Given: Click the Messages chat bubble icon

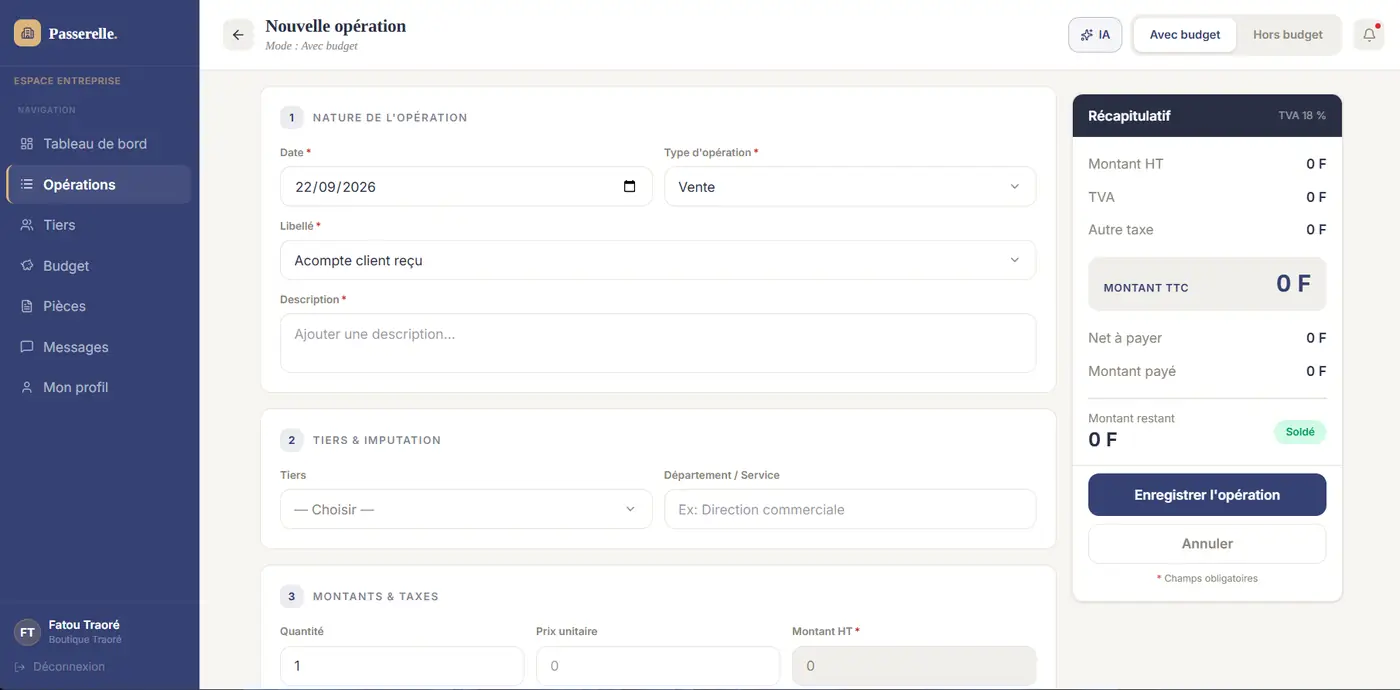Looking at the screenshot, I should (x=27, y=347).
